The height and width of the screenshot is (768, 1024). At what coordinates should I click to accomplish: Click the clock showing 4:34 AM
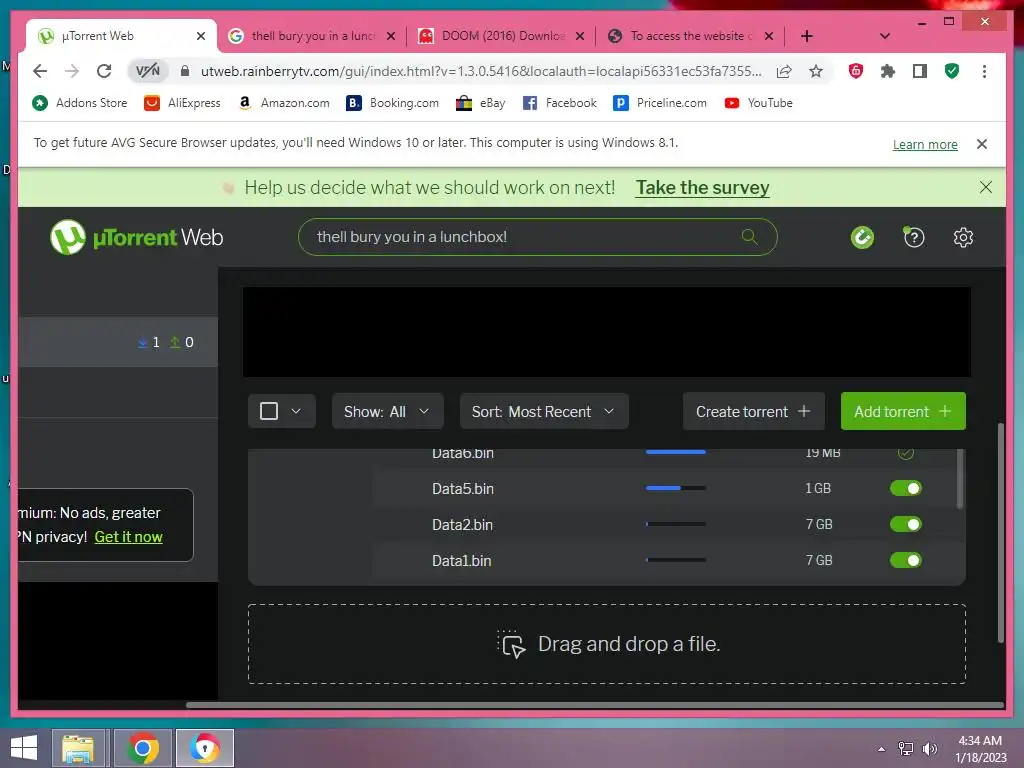tap(980, 741)
